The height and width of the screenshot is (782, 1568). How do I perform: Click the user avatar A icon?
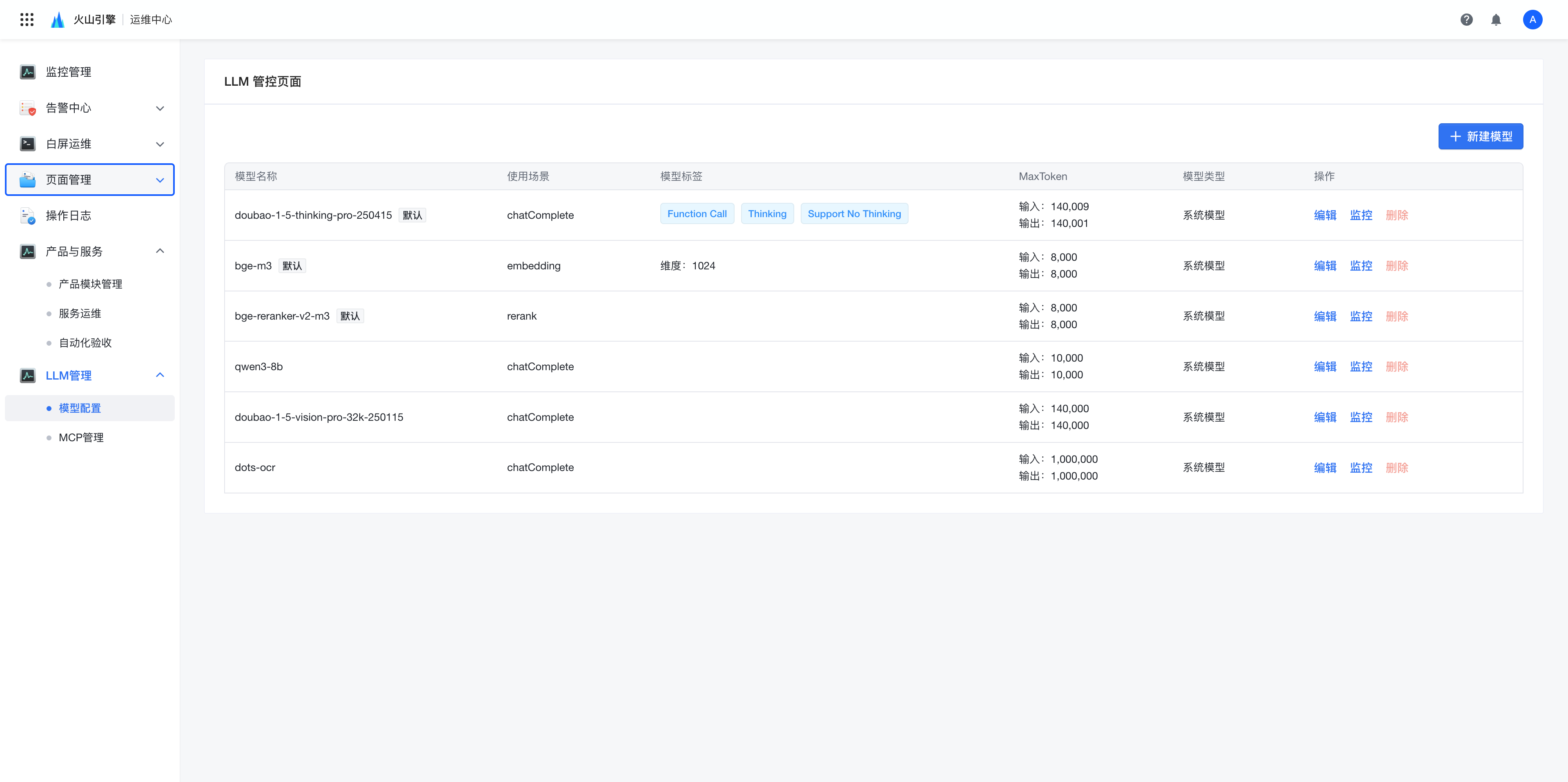point(1532,20)
